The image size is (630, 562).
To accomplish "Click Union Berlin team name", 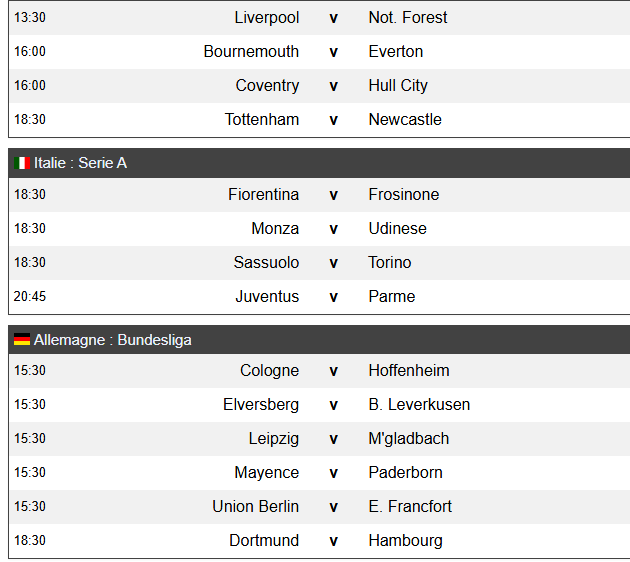I will coord(256,507).
